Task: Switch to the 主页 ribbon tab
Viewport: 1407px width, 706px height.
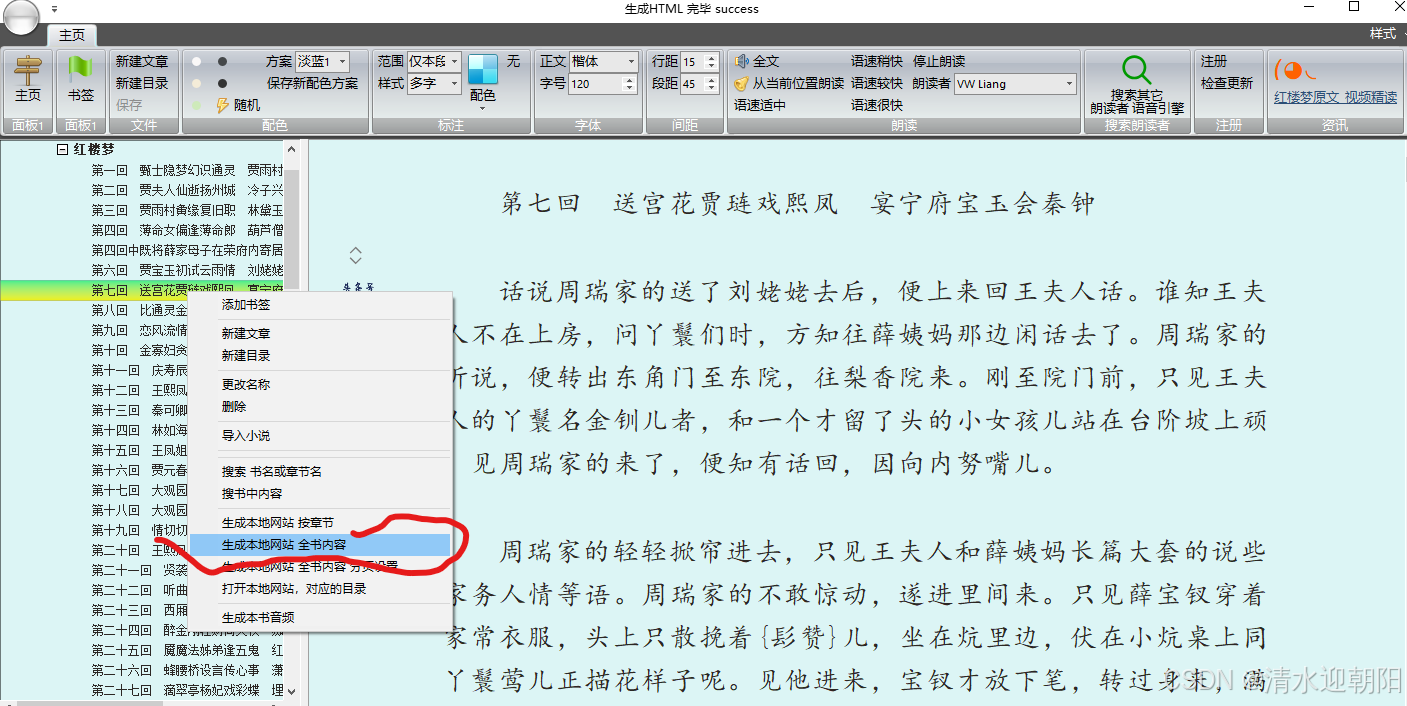Action: pyautogui.click(x=71, y=35)
